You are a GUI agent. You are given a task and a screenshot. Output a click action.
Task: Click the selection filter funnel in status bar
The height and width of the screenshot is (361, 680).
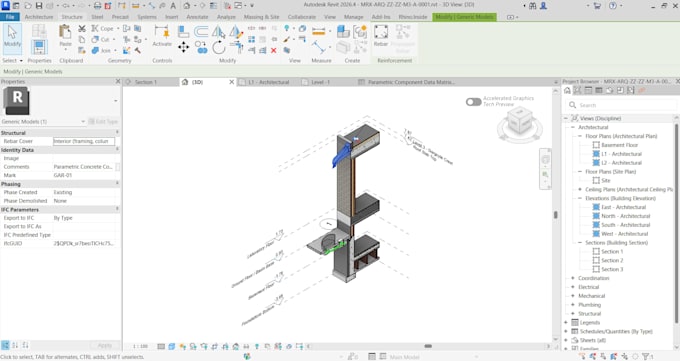click(646, 357)
